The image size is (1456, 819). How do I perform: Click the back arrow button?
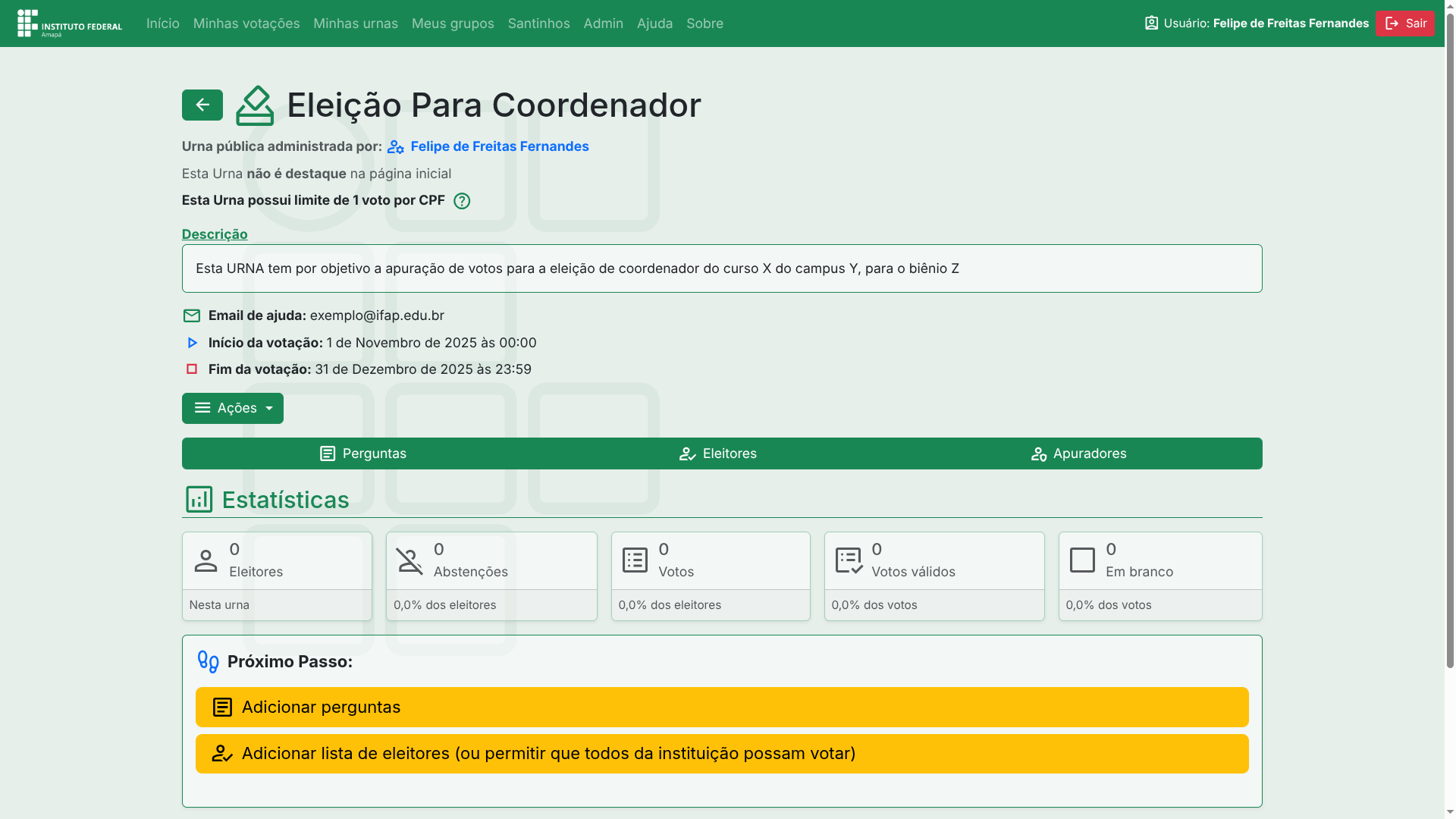pos(202,105)
